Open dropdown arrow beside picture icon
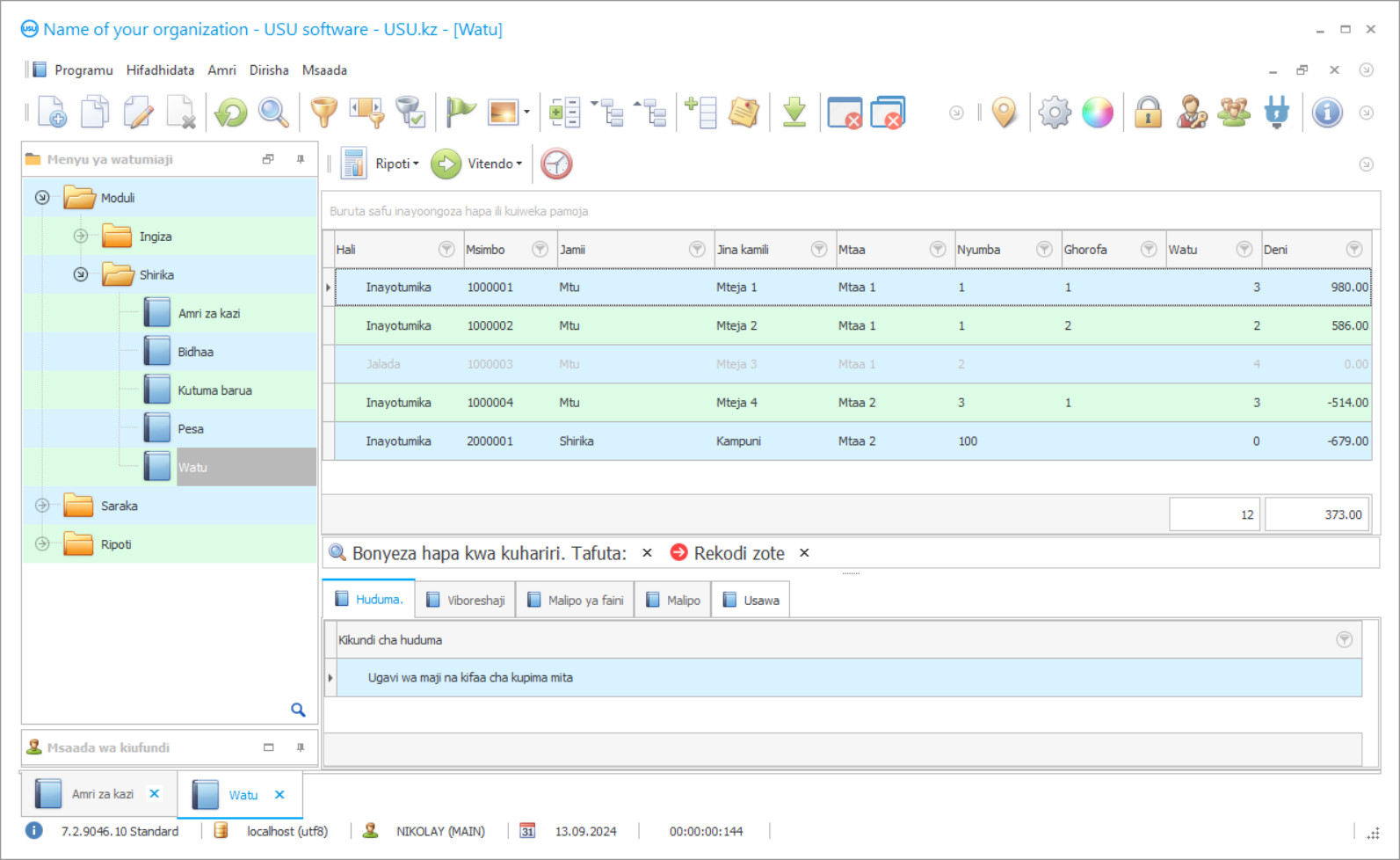This screenshot has height=860, width=1400. coord(526,113)
